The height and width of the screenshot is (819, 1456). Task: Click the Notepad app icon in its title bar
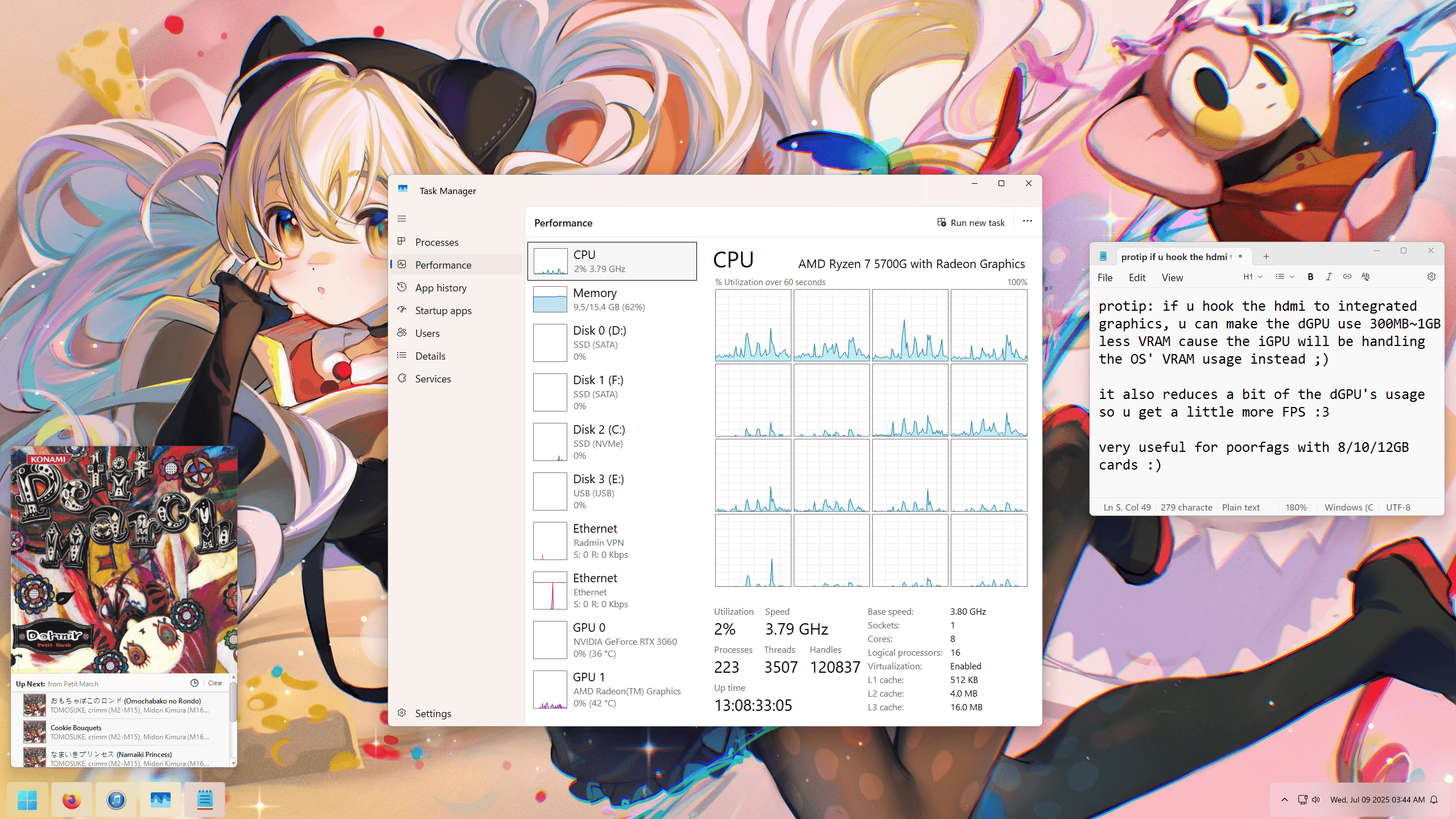click(x=1103, y=257)
